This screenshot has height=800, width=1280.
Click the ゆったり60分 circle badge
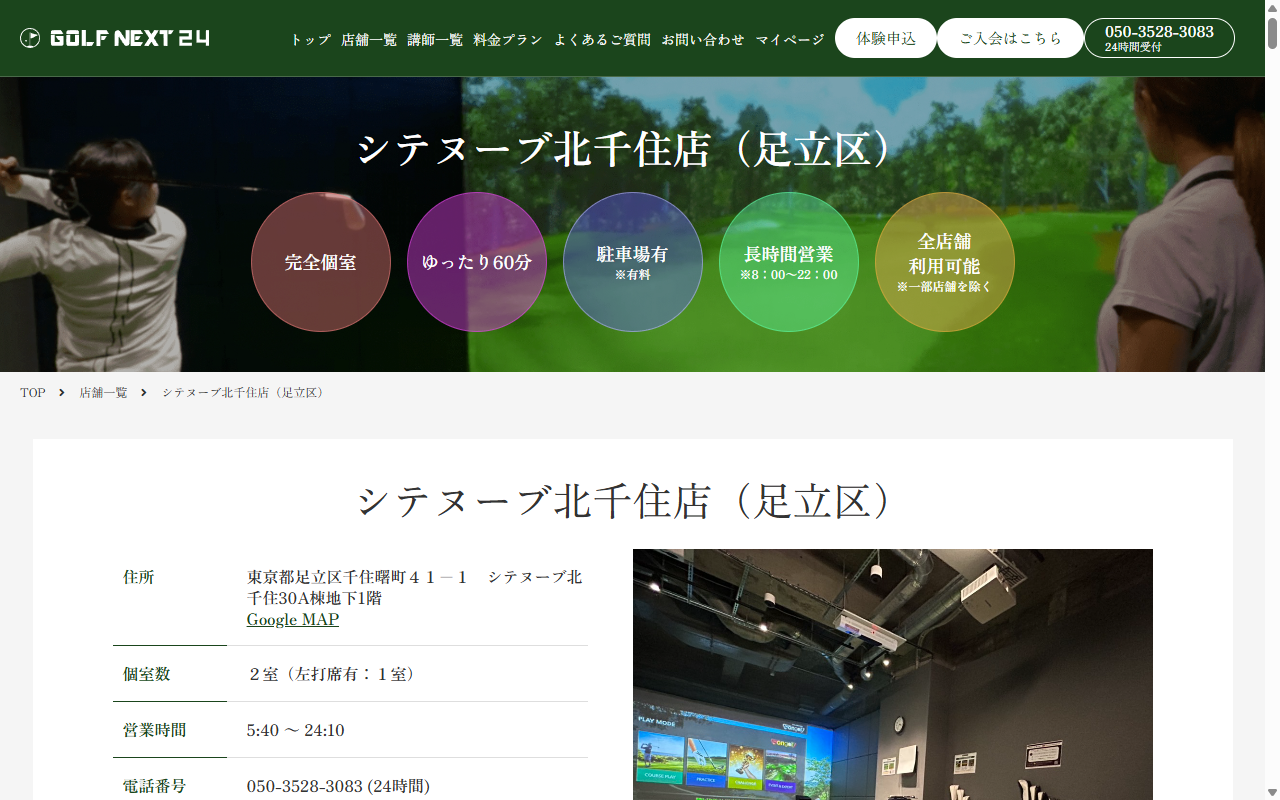pos(477,262)
